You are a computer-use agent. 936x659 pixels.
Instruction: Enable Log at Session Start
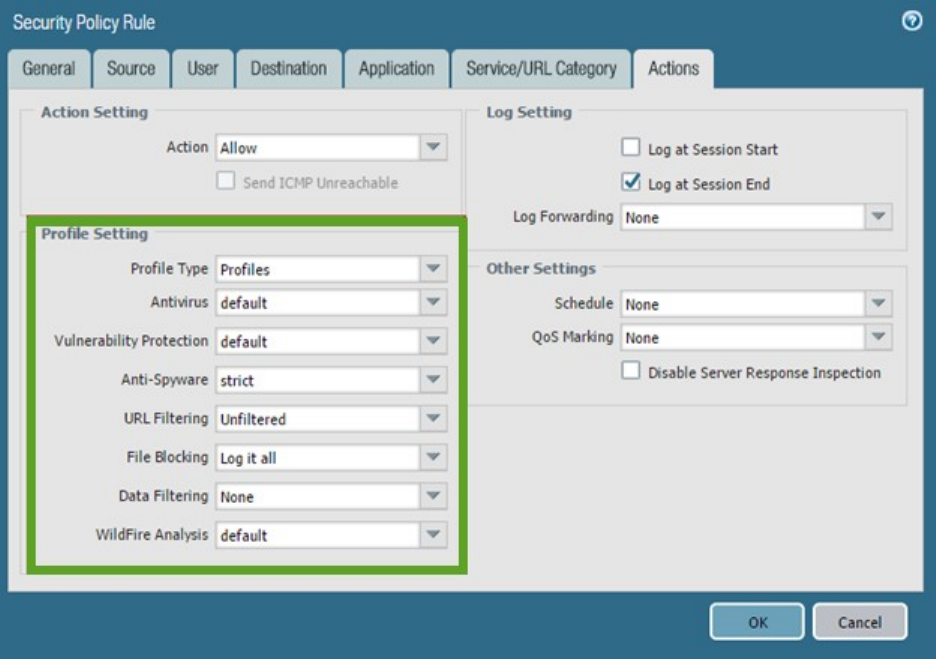coord(630,147)
